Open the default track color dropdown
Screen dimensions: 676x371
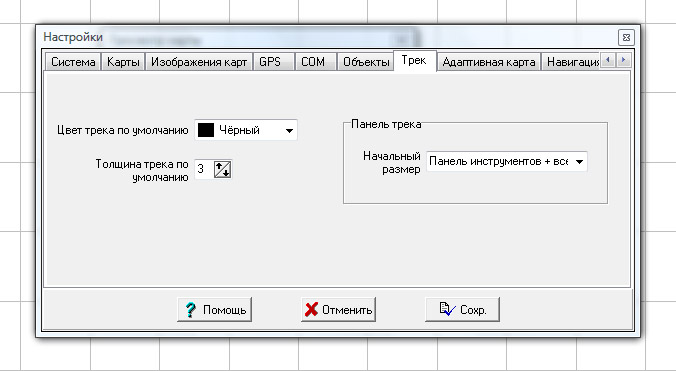[289, 131]
